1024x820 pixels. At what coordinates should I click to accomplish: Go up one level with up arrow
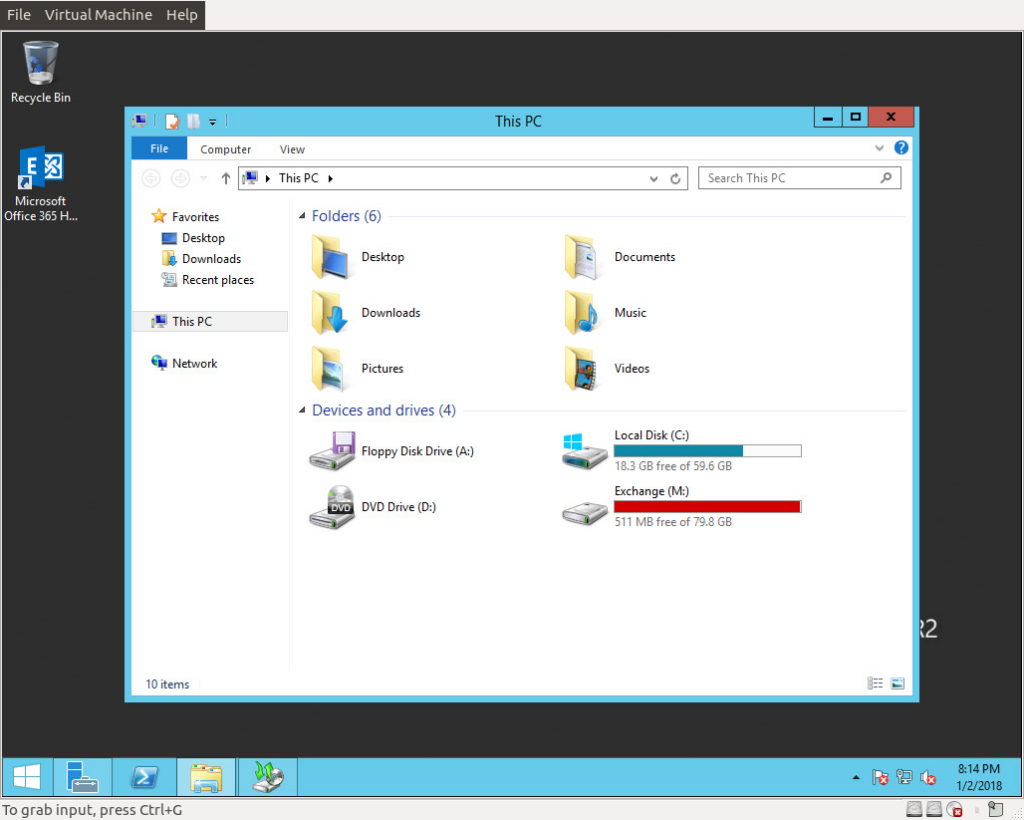click(225, 178)
